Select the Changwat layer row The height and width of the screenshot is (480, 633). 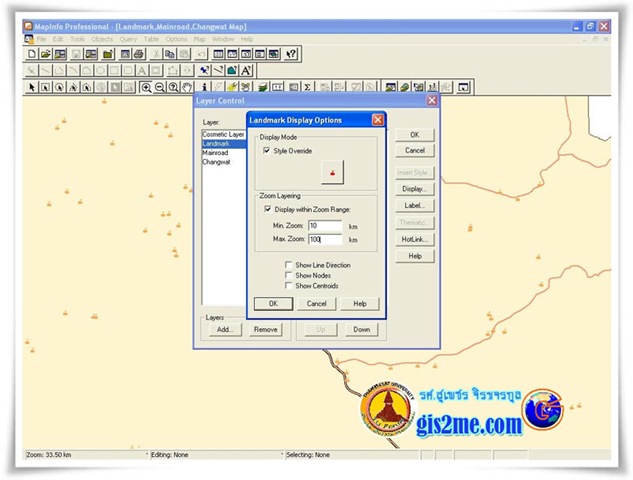pos(224,162)
